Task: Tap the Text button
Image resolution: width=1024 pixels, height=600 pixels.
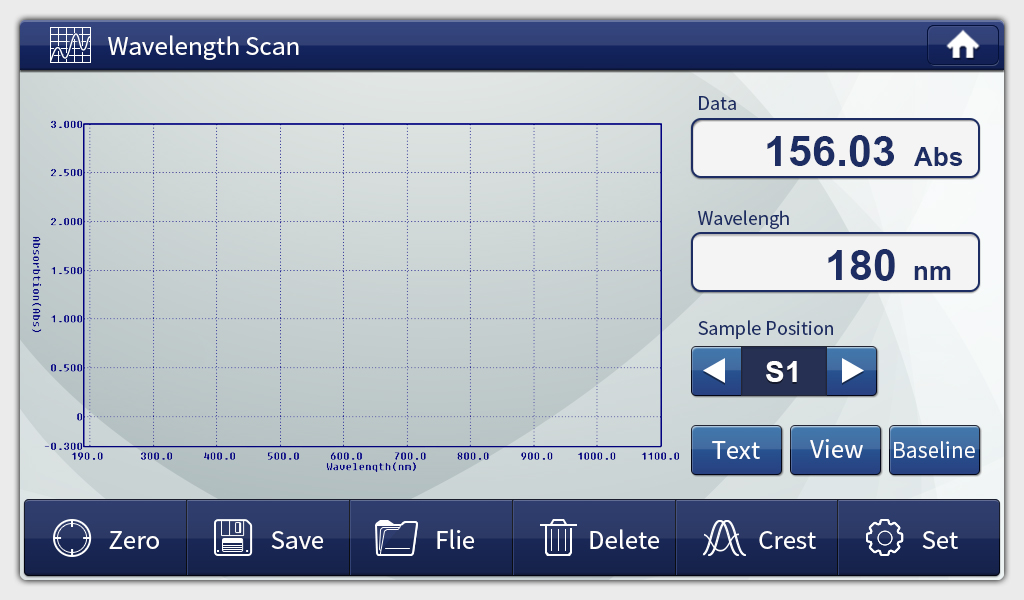Action: [x=736, y=450]
